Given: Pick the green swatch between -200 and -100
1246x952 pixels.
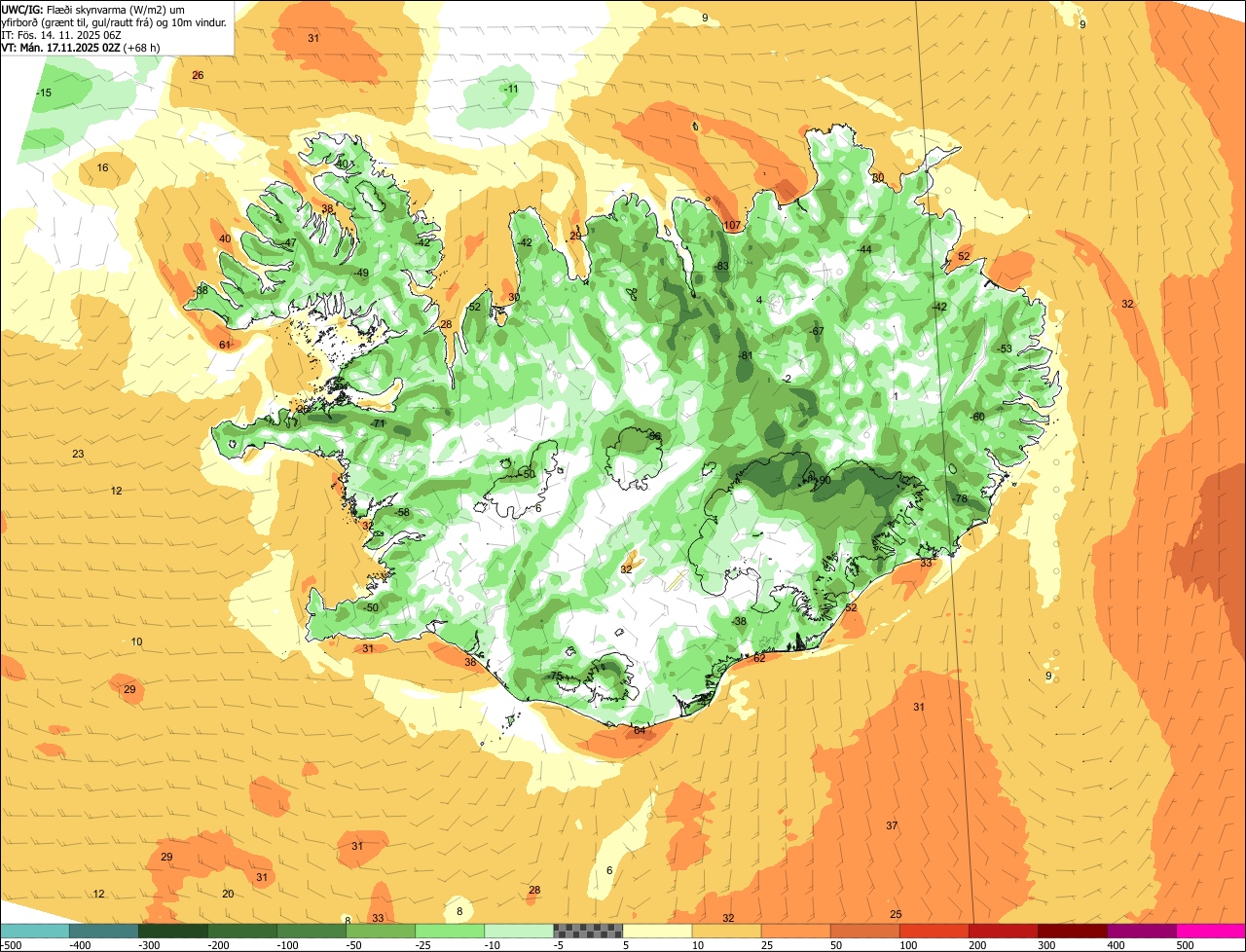Looking at the screenshot, I should coord(241,931).
